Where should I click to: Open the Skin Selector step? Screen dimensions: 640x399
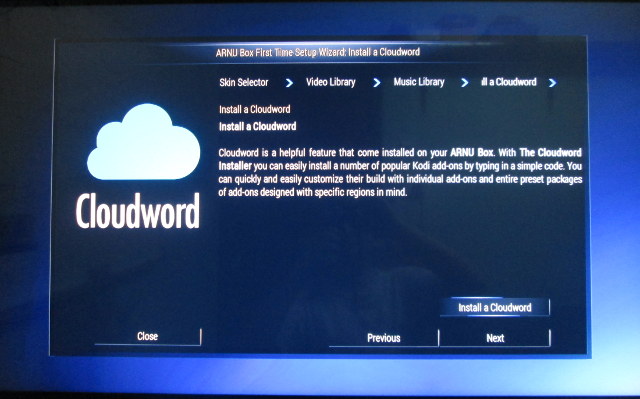coord(244,82)
